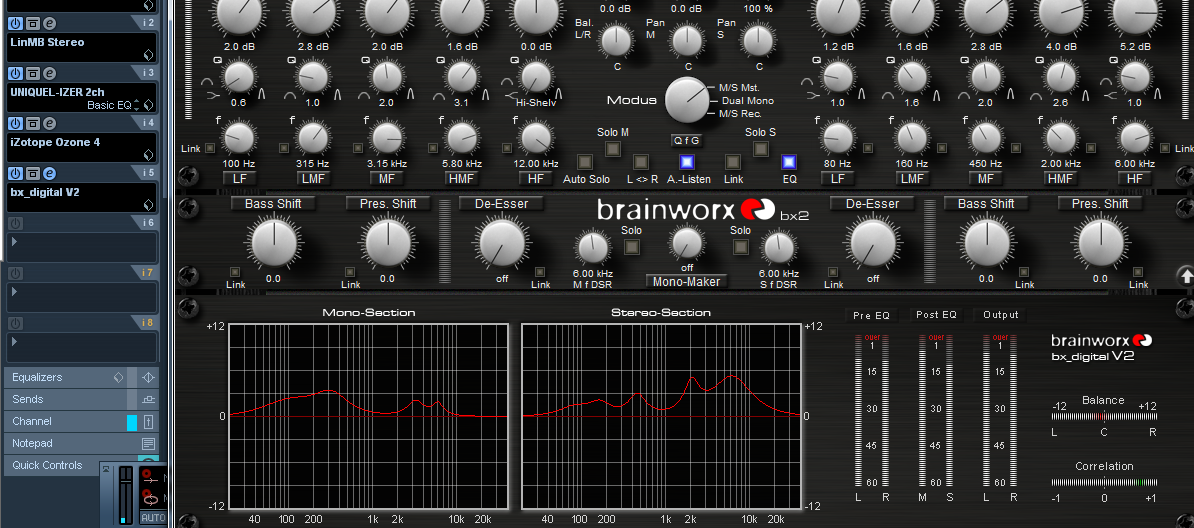Click the Post EQ meter label
Viewport: 1194px width, 528px height.
click(937, 315)
